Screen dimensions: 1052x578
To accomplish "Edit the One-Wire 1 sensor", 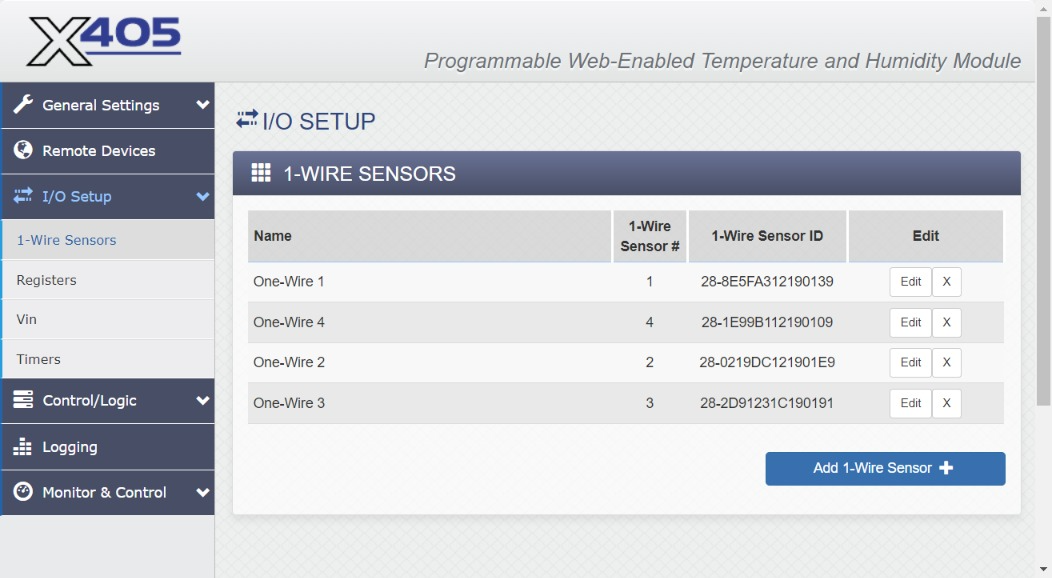I will [x=910, y=282].
